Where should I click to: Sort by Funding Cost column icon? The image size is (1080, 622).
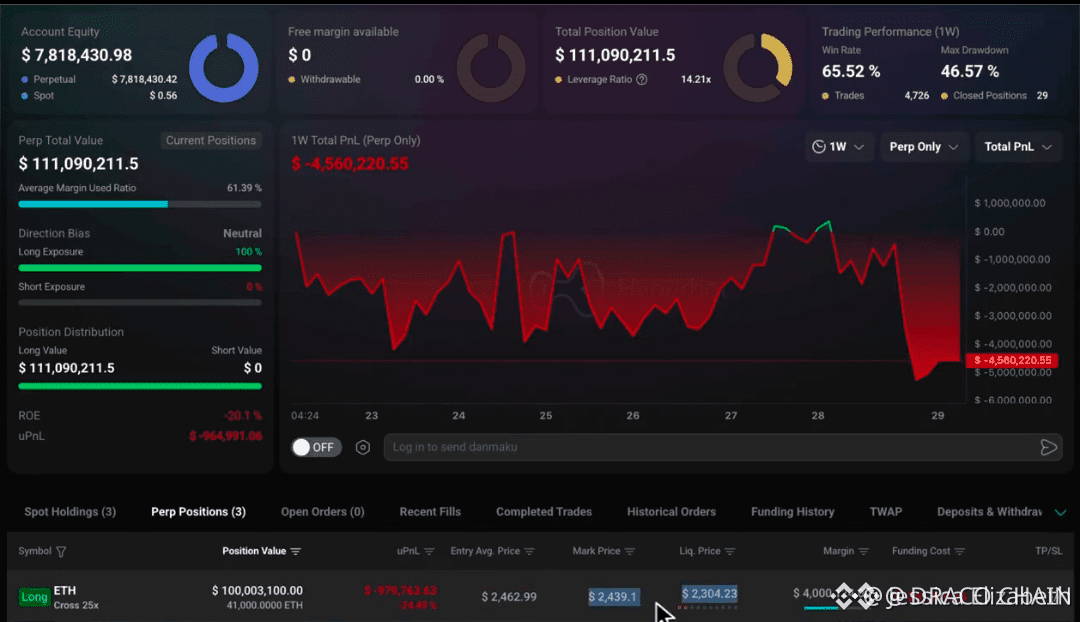click(959, 551)
